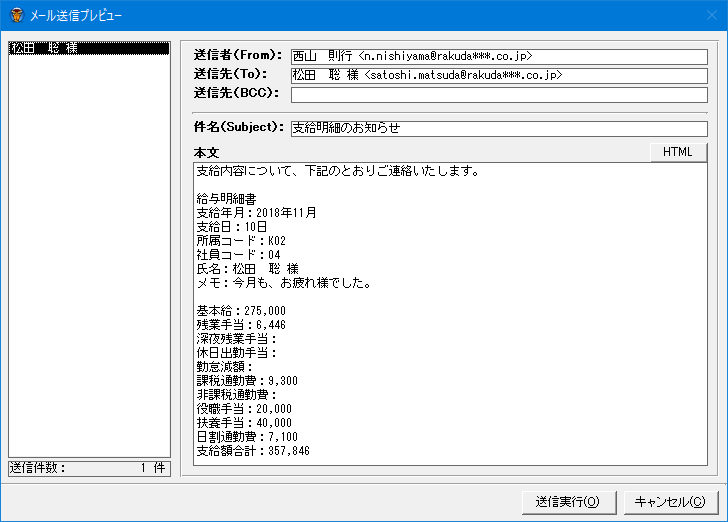Click the 勤怠減額 line

(x=225, y=367)
